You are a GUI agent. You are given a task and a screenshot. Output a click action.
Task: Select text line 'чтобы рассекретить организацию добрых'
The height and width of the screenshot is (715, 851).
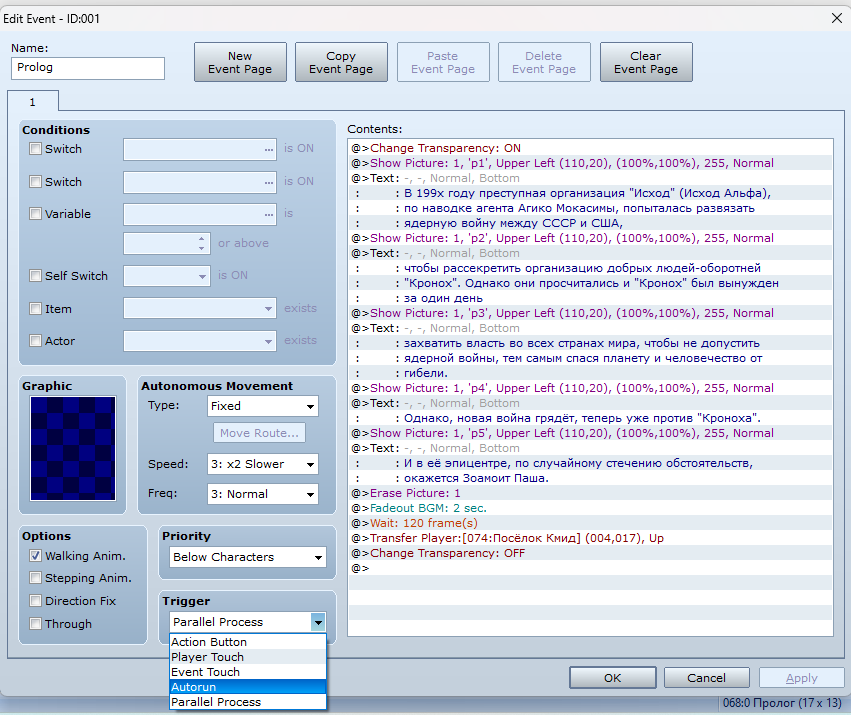[590, 268]
